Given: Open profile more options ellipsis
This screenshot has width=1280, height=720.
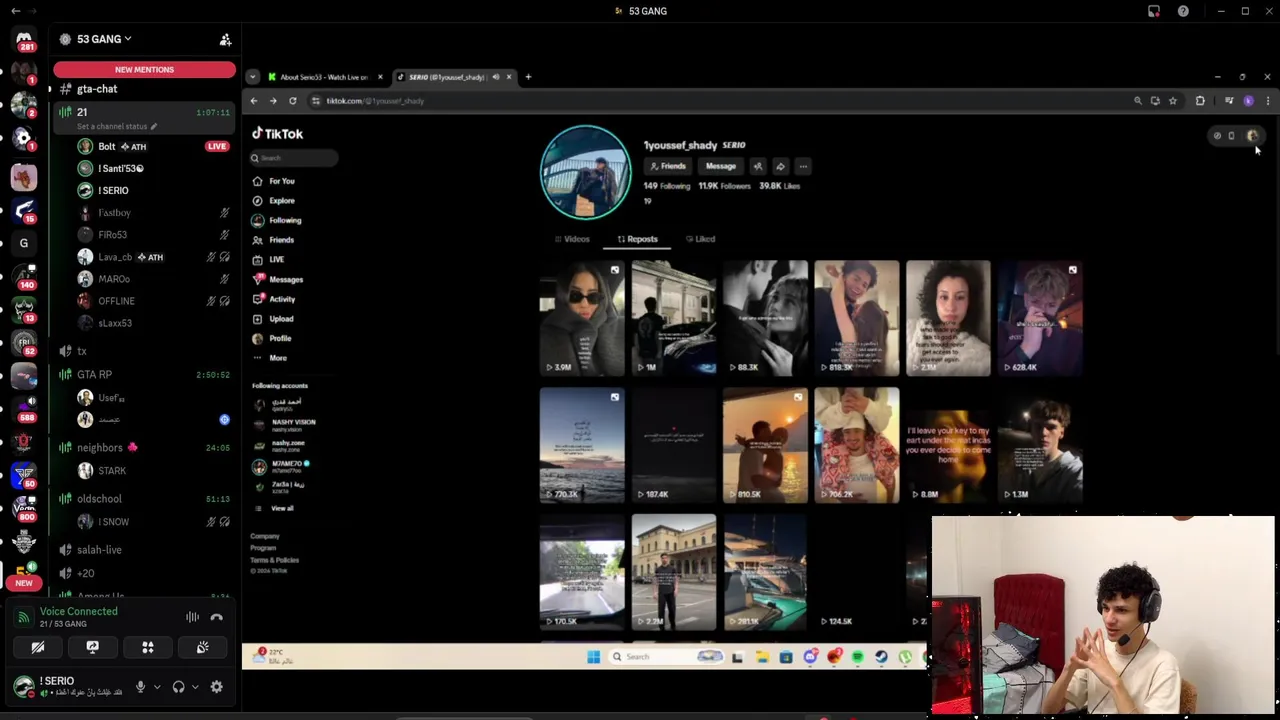Looking at the screenshot, I should 802,166.
